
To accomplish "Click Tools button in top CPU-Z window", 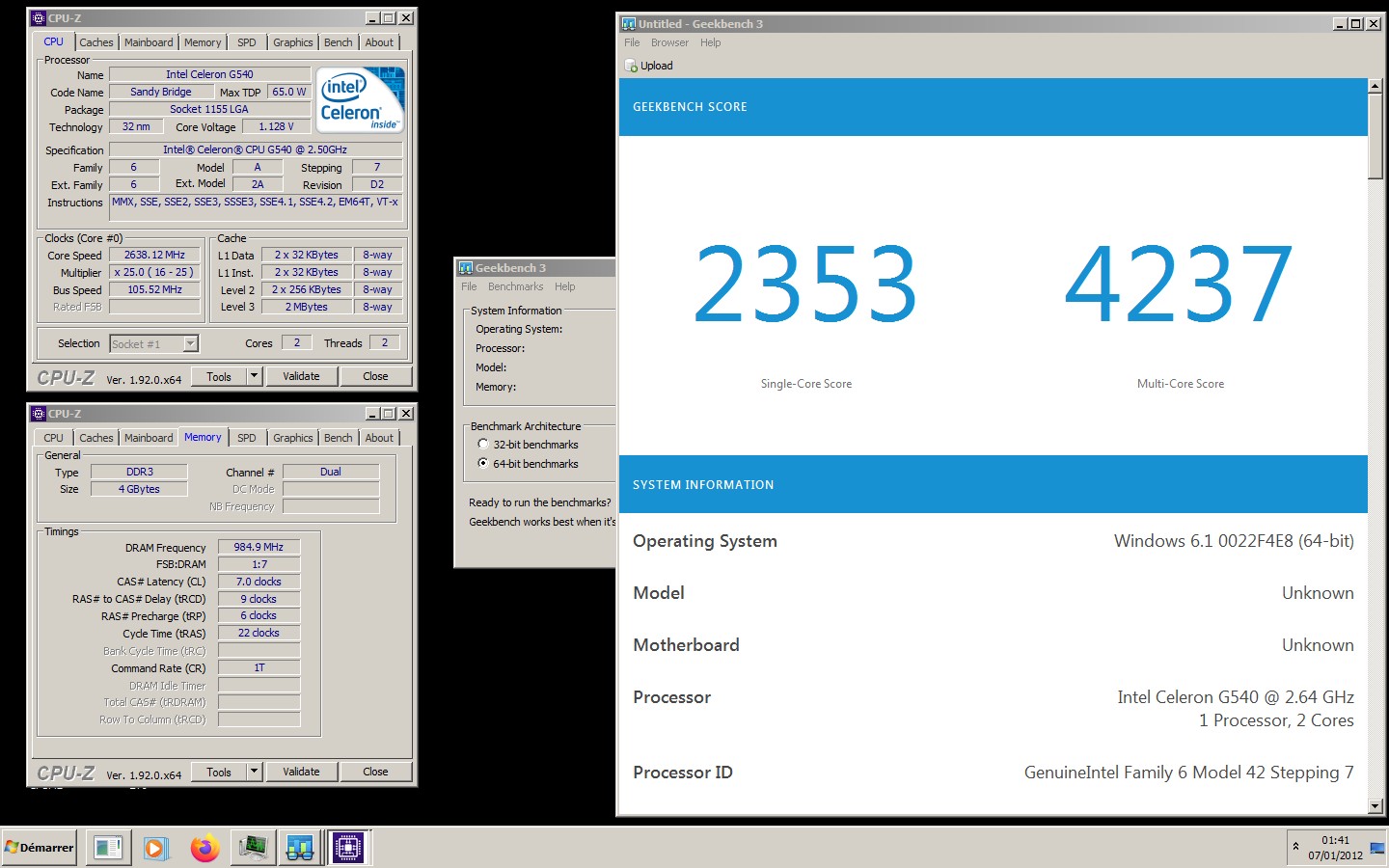I will (219, 376).
